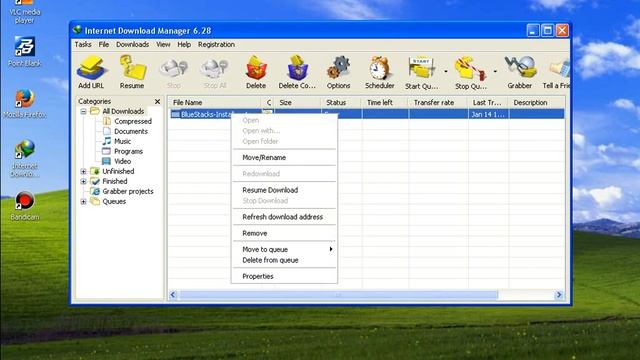The height and width of the screenshot is (360, 640).
Task: Click the horizontal scrollbar thumb
Action: [338, 295]
